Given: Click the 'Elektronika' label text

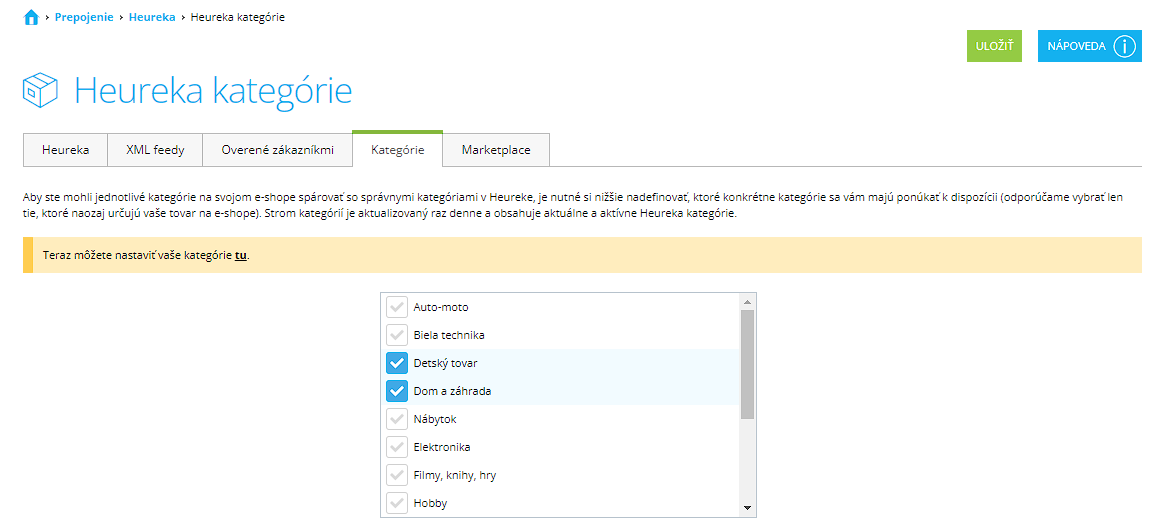Looking at the screenshot, I should (x=442, y=447).
